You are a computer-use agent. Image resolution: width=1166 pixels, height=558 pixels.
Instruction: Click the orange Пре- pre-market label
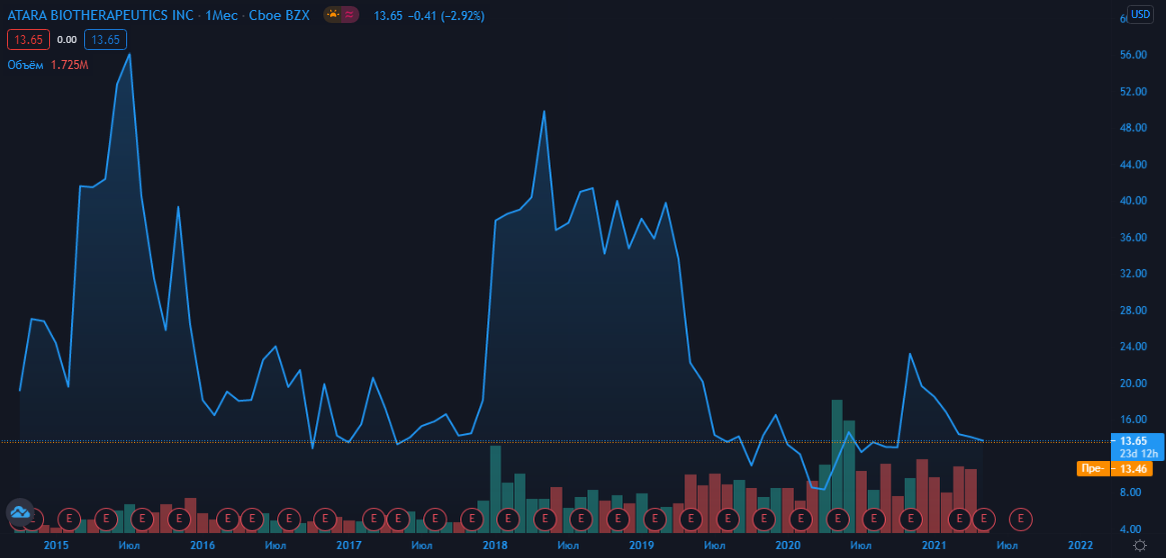tap(1094, 469)
